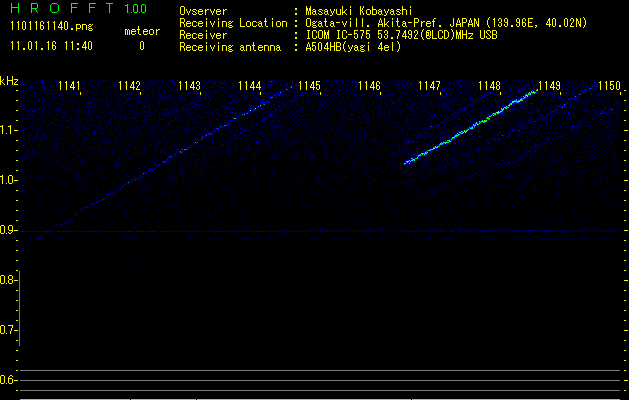Click the 1142 time axis label
Image resolution: width=629 pixels, height=400 pixels.
point(129,86)
